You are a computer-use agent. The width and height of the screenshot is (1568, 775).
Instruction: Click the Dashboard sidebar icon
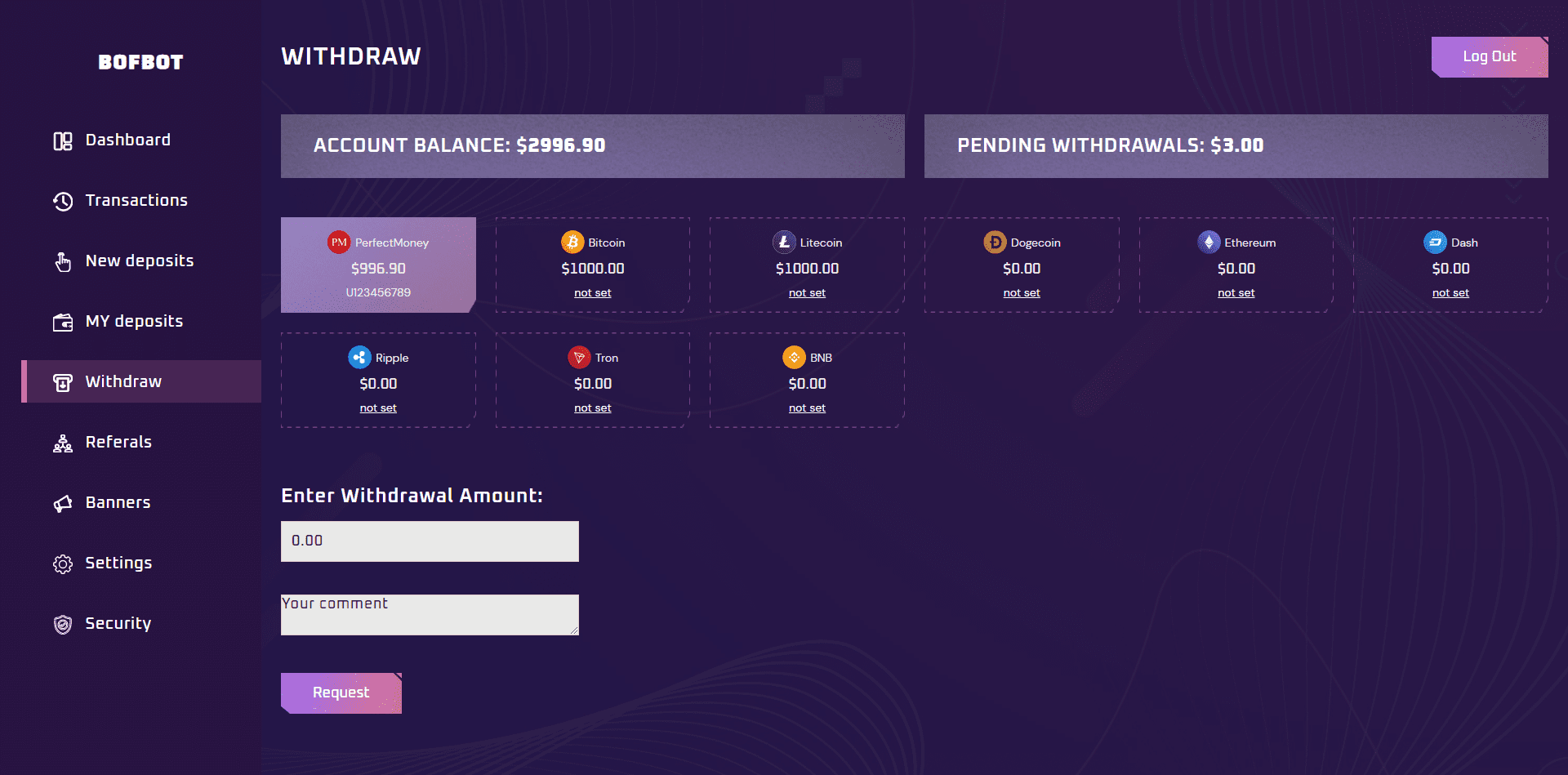(63, 141)
